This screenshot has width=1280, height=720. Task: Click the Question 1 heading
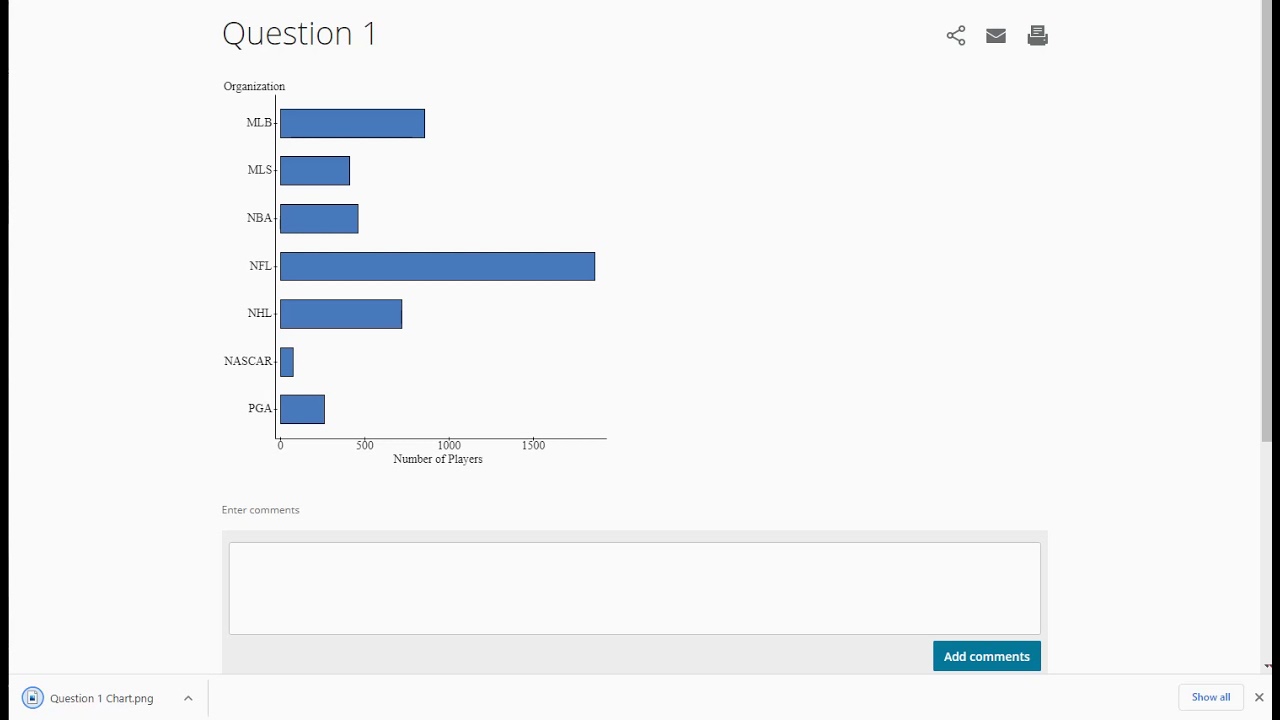pos(299,34)
